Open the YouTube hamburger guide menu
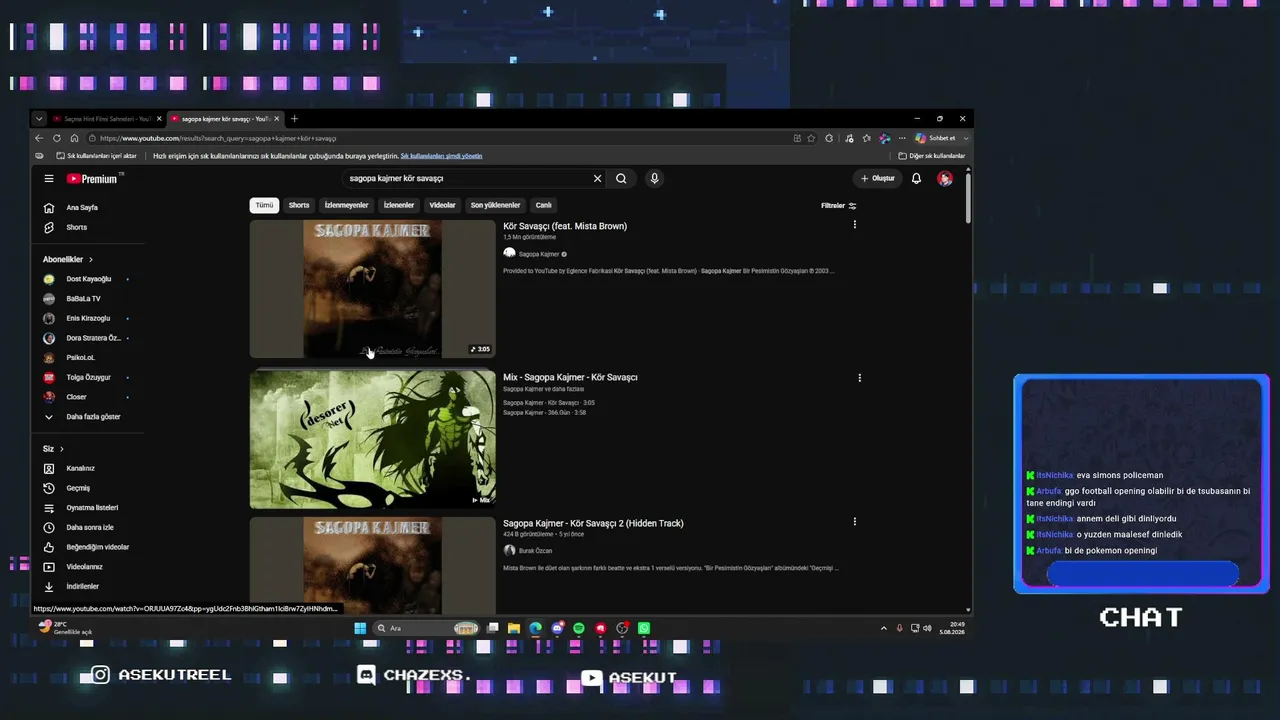 point(48,179)
